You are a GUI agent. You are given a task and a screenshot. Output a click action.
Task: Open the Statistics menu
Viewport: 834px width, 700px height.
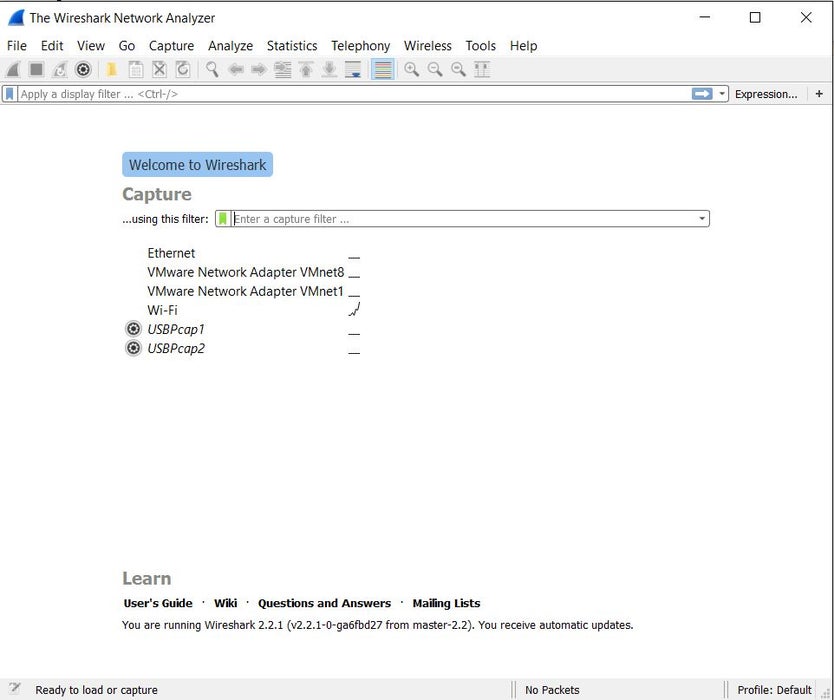tap(292, 46)
